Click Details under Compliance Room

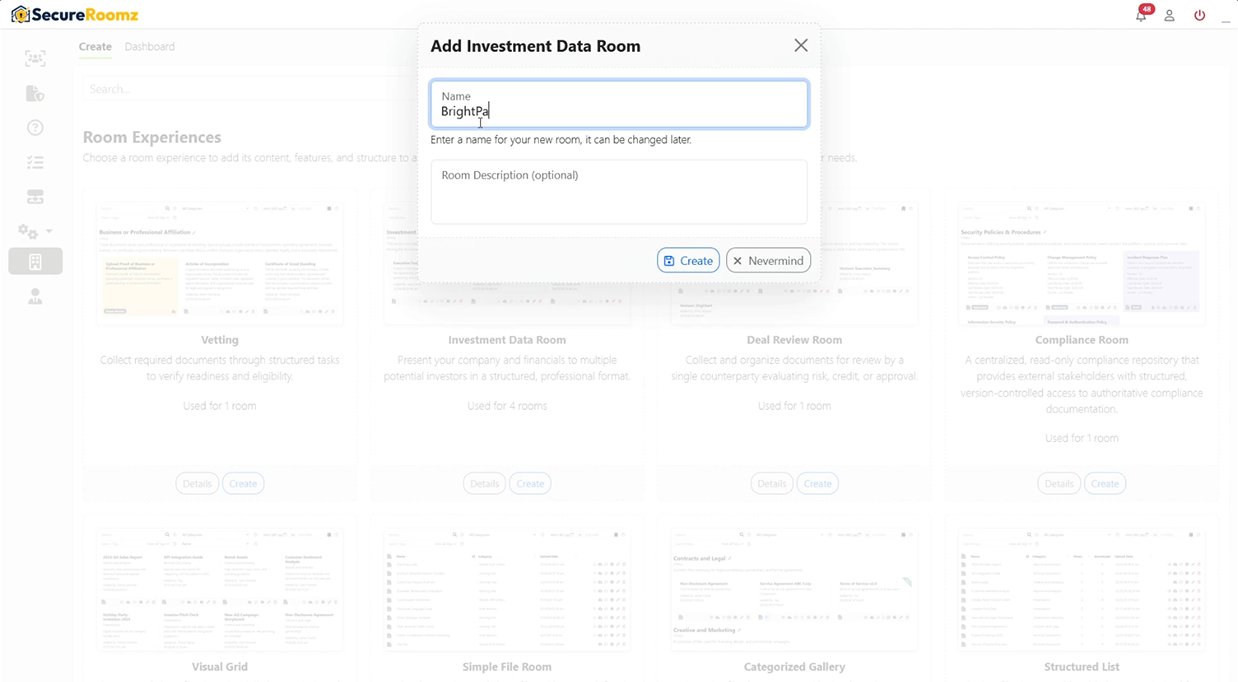click(x=1059, y=483)
